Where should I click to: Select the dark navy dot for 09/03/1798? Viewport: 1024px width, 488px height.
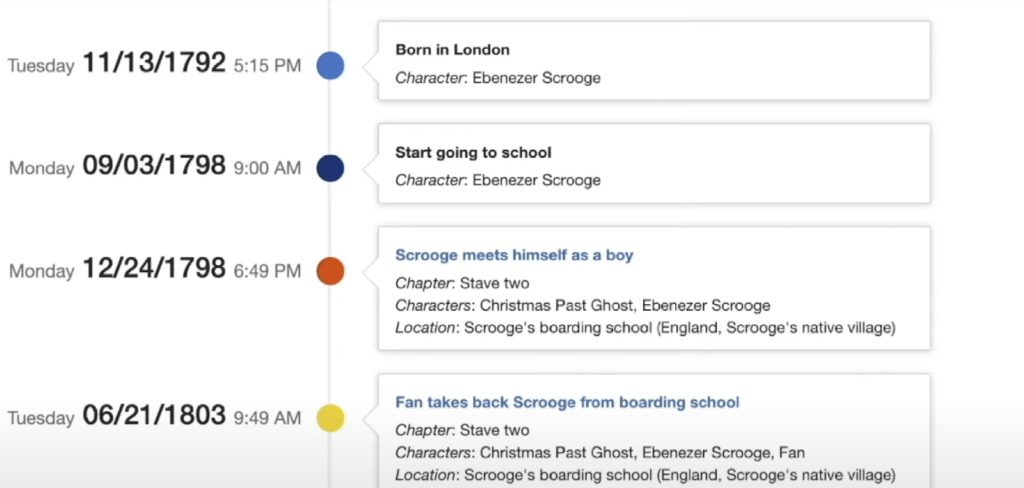click(x=330, y=168)
